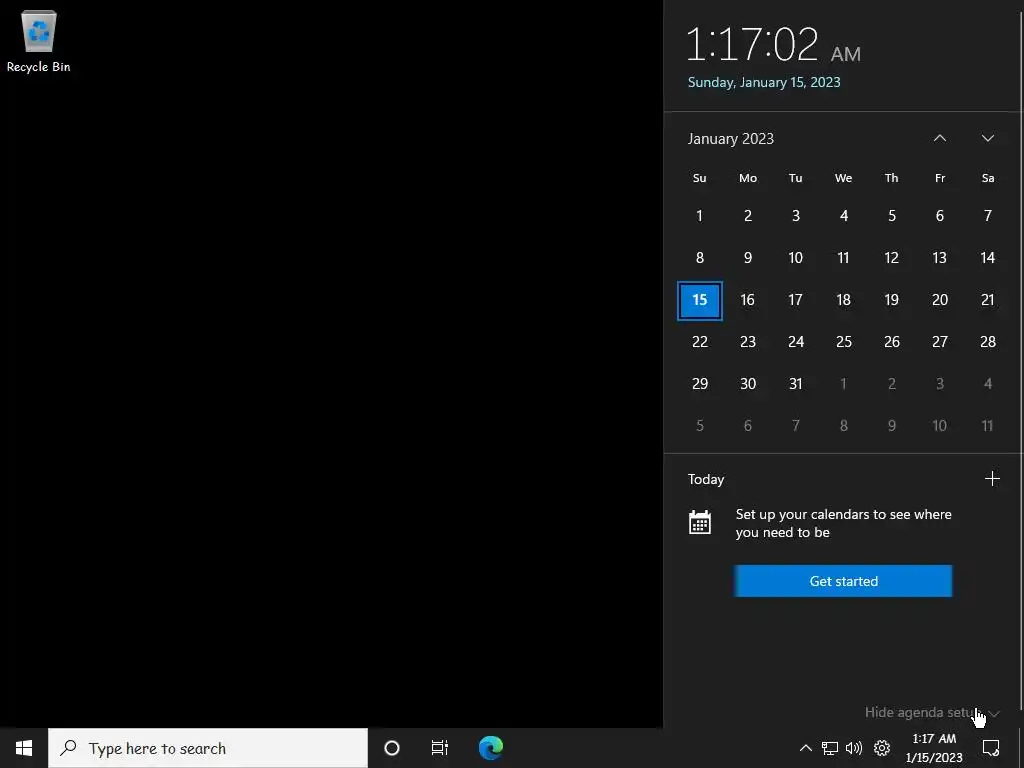Select January 24 in the calendar

pyautogui.click(x=795, y=342)
